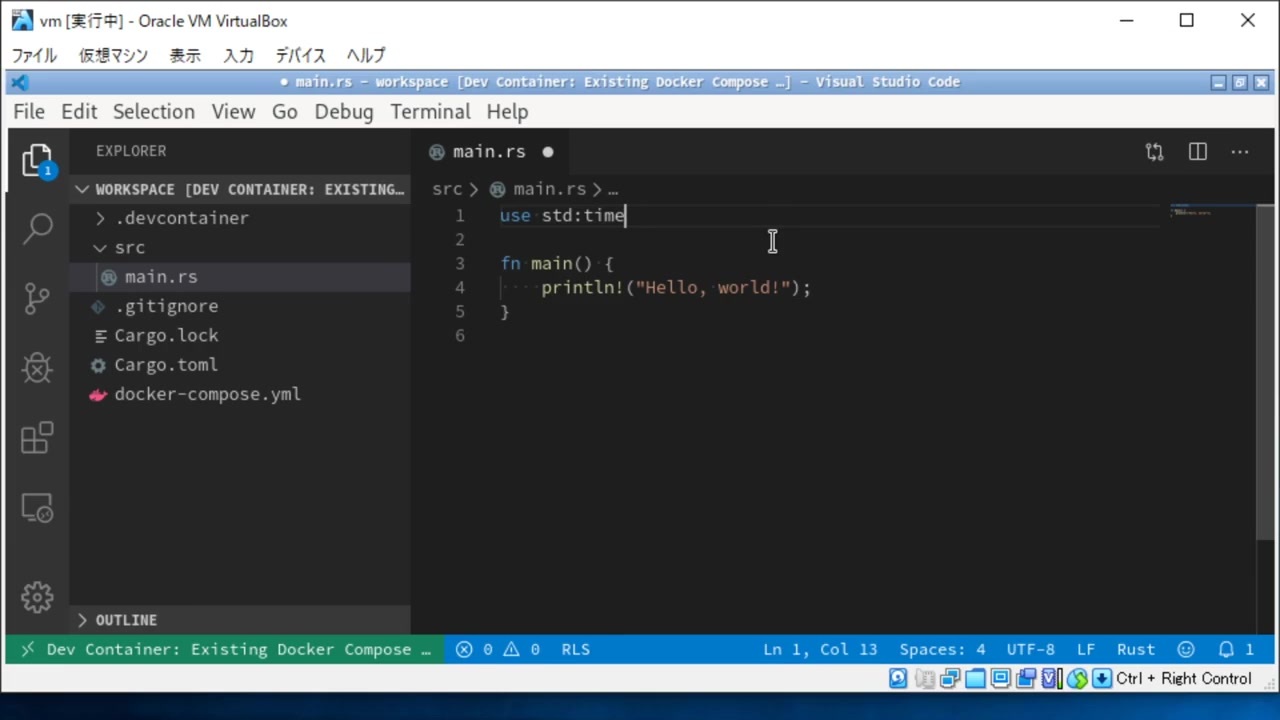Open the Remote Explorer view
This screenshot has width=1280, height=720.
point(37,508)
